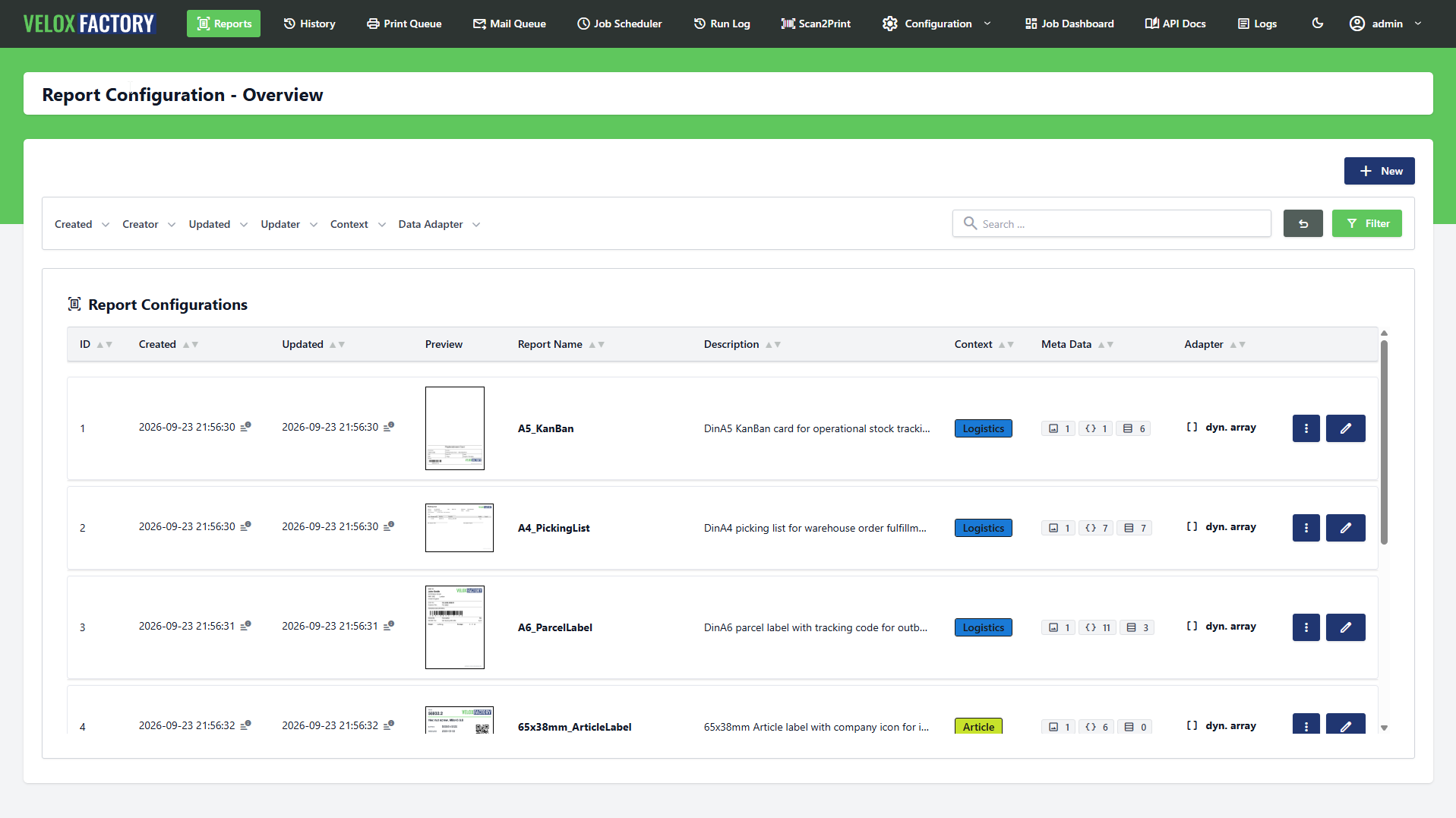Click the Logistics context badge for A5_KanBan
Screen dimensions: 1456x818
(x=983, y=428)
